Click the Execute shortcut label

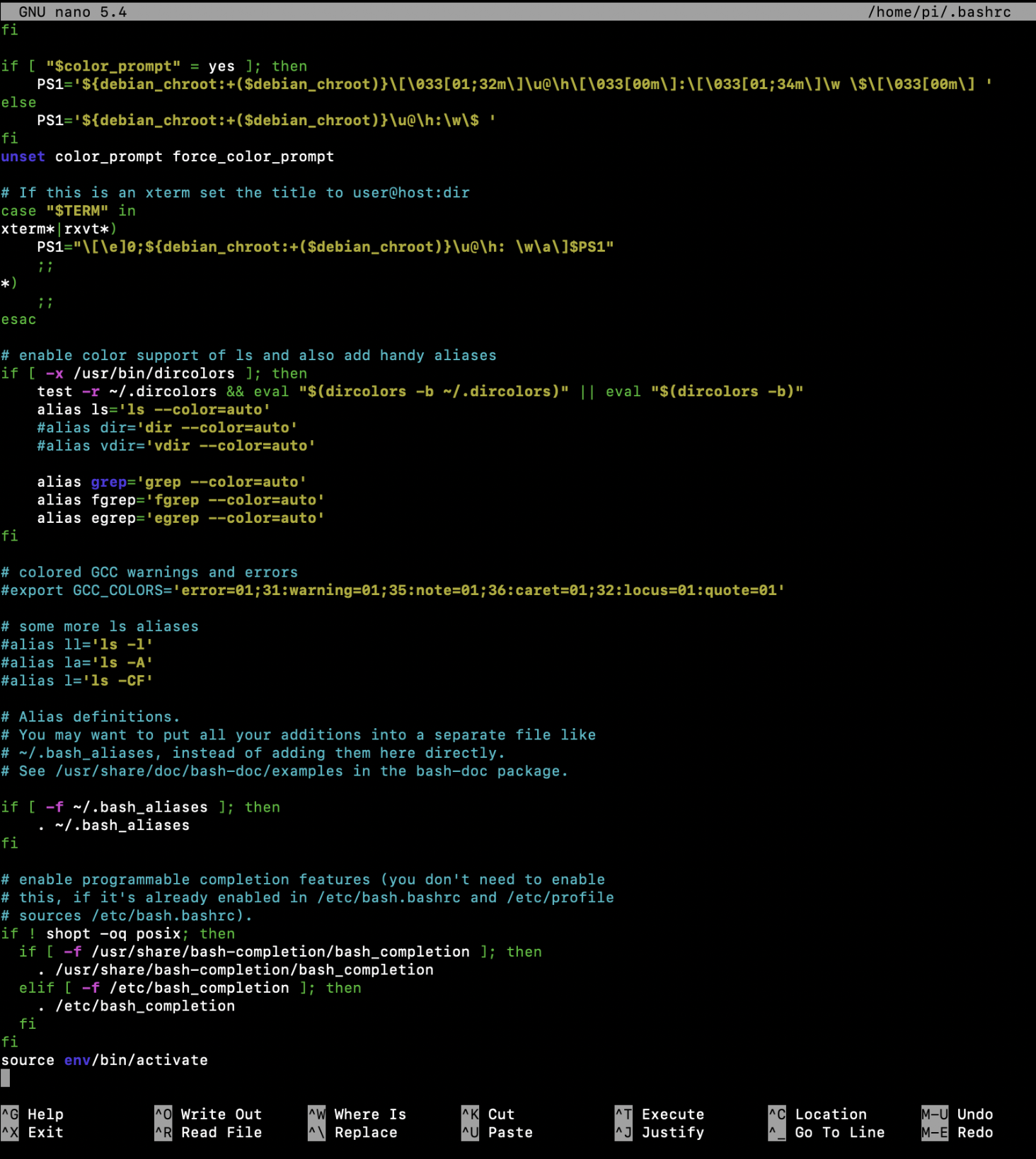pos(660,1114)
